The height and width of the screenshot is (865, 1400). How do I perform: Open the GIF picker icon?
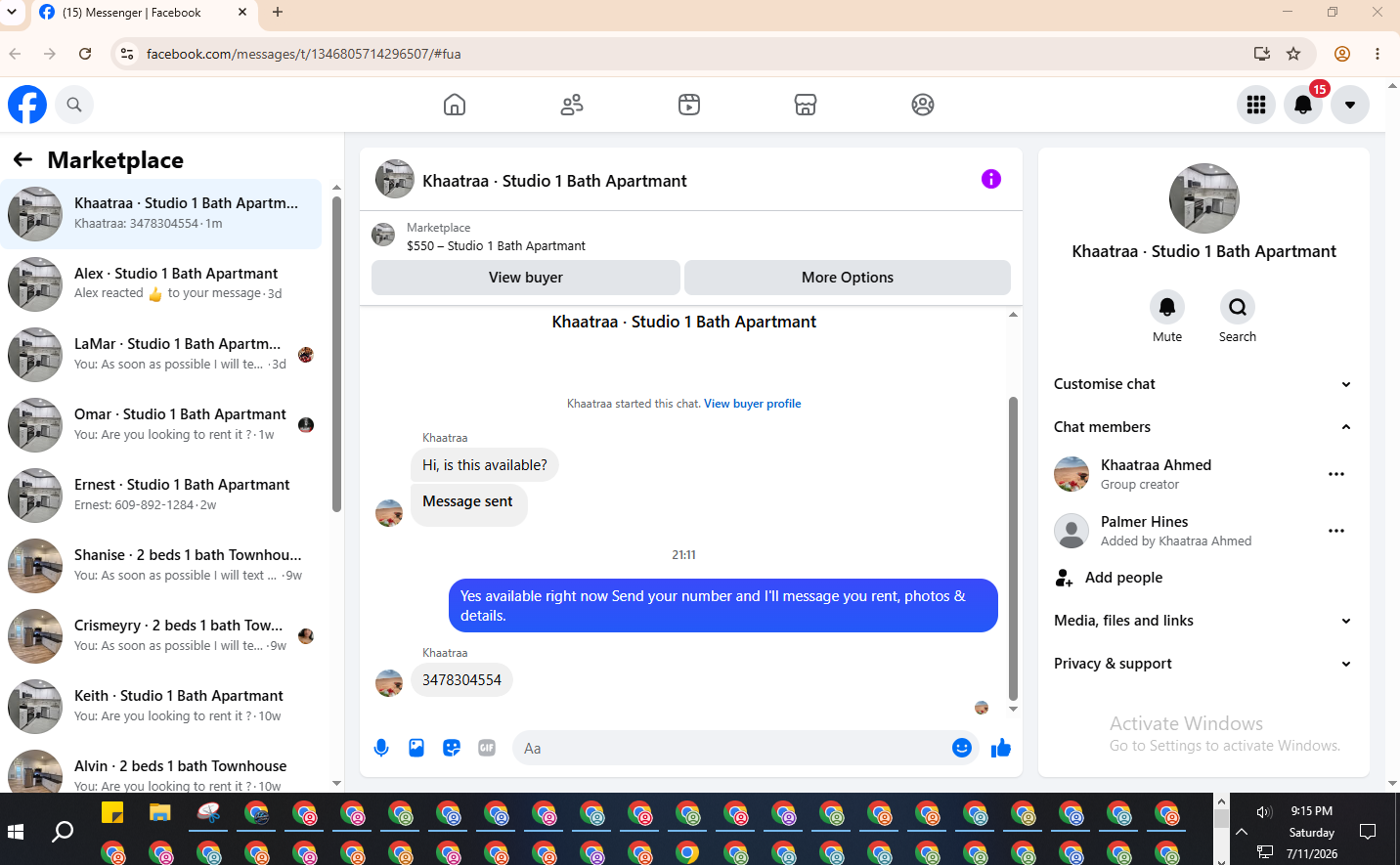coord(487,748)
